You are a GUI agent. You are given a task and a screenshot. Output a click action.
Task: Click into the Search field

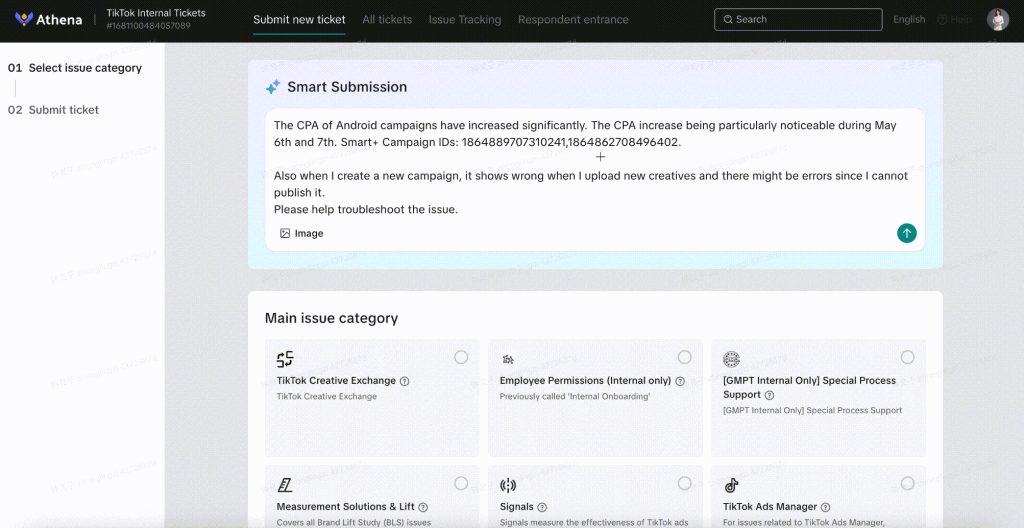(798, 20)
